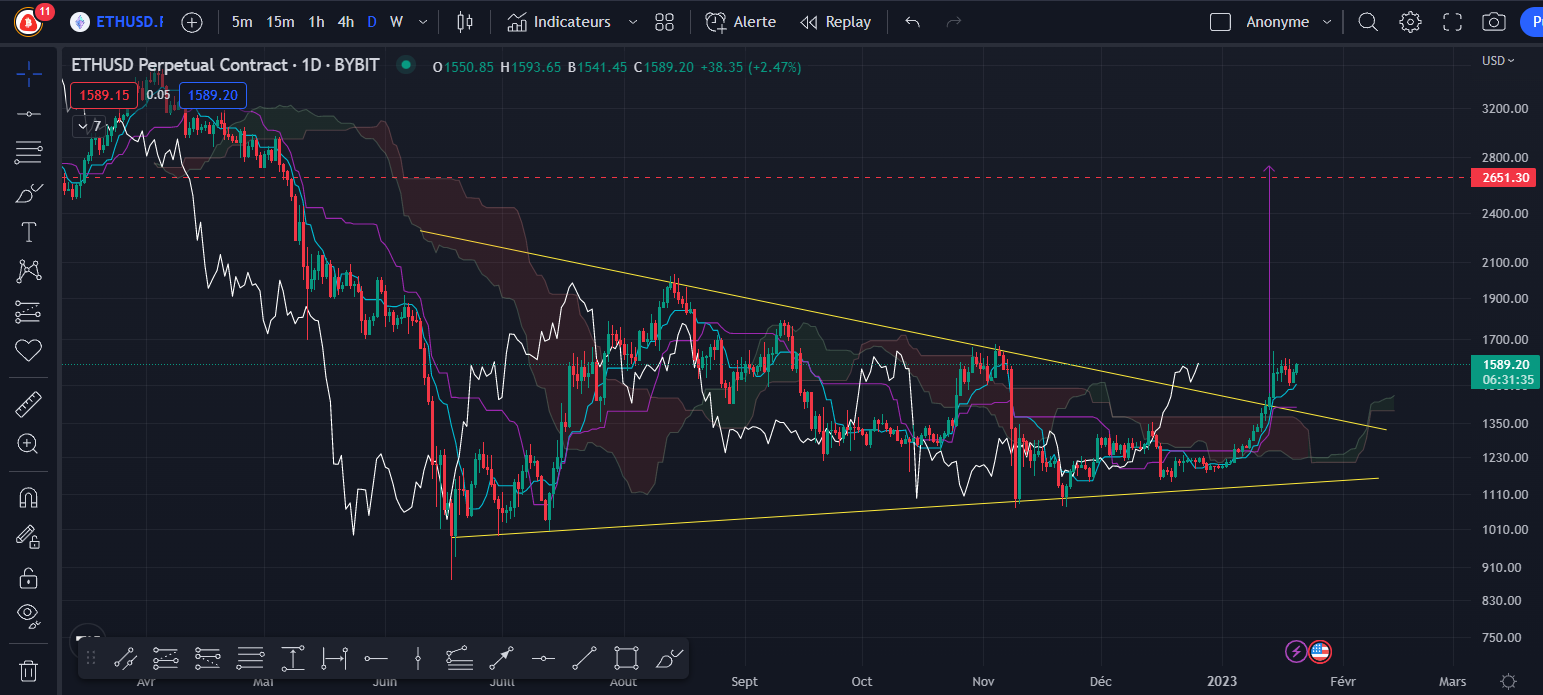Expand the timeframe interval dropdown arrow
The width and height of the screenshot is (1543, 695).
[424, 22]
